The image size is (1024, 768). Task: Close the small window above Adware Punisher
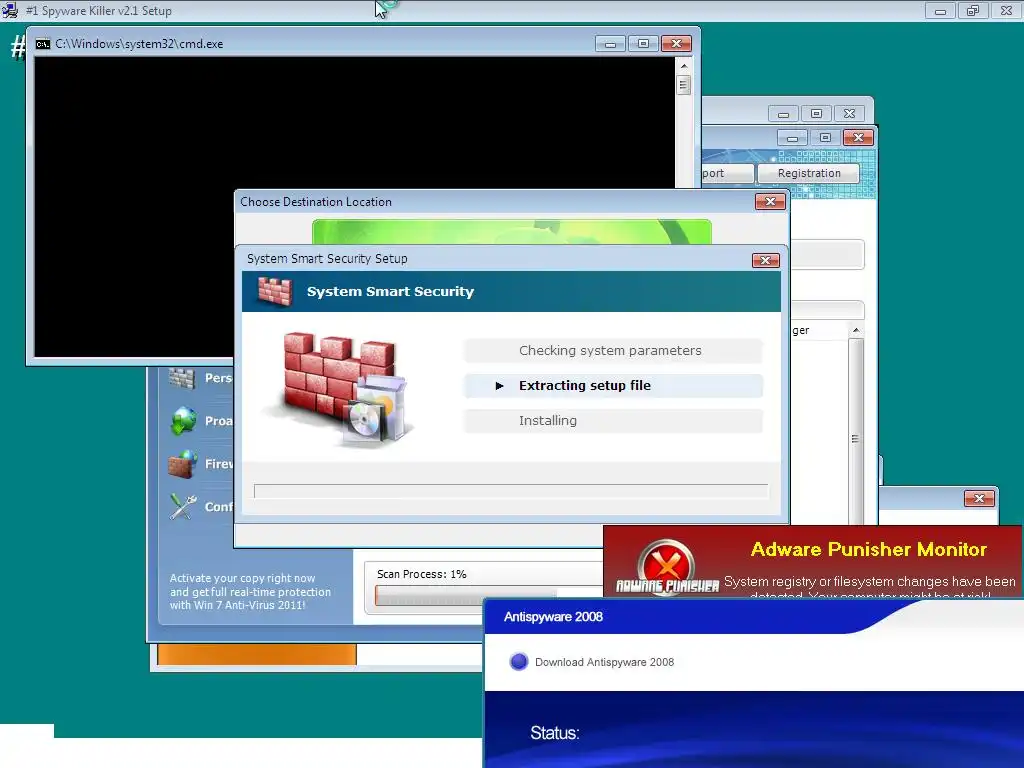coord(979,499)
